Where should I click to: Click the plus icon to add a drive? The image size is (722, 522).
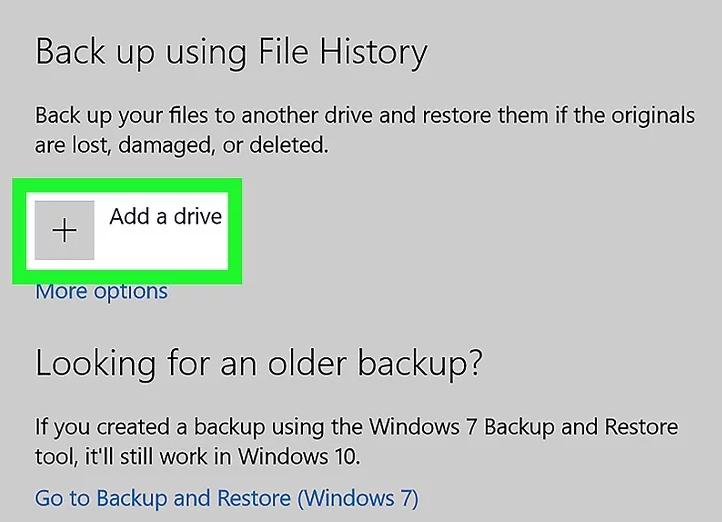64,231
